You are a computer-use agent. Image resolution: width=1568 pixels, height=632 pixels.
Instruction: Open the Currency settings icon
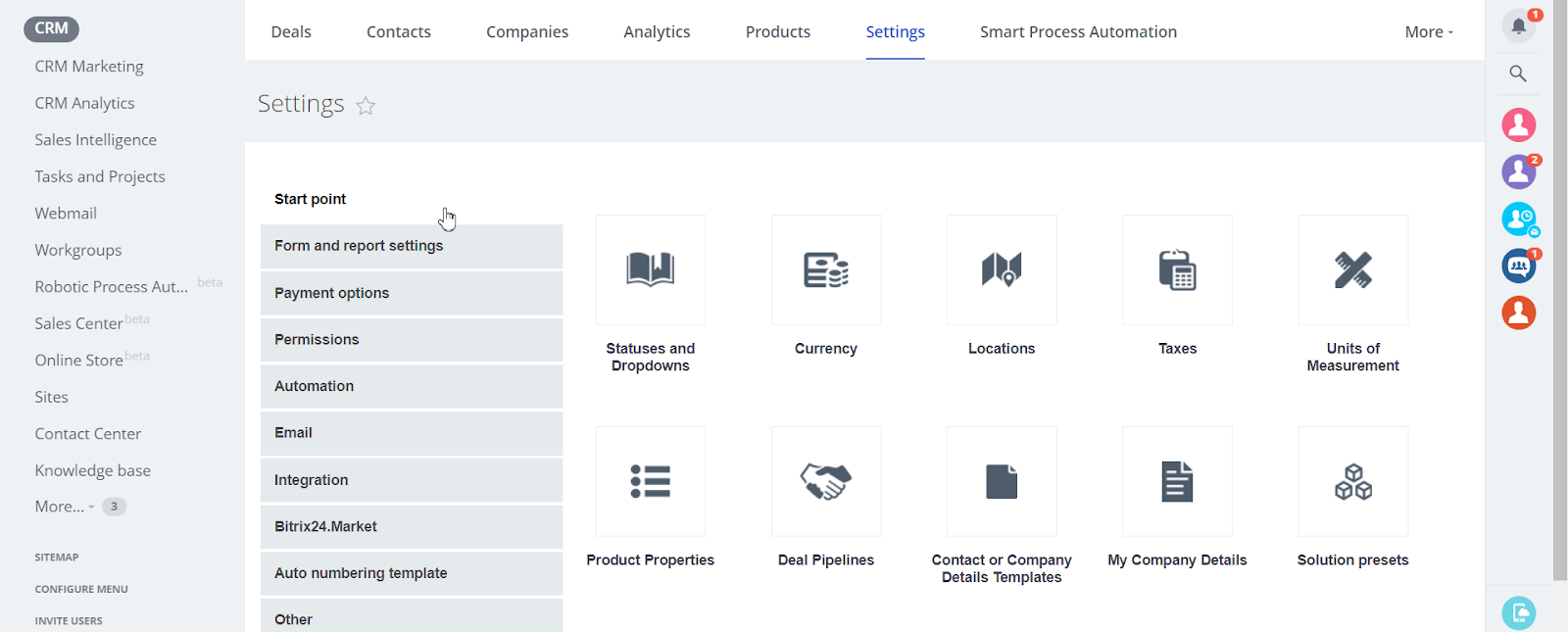click(826, 269)
